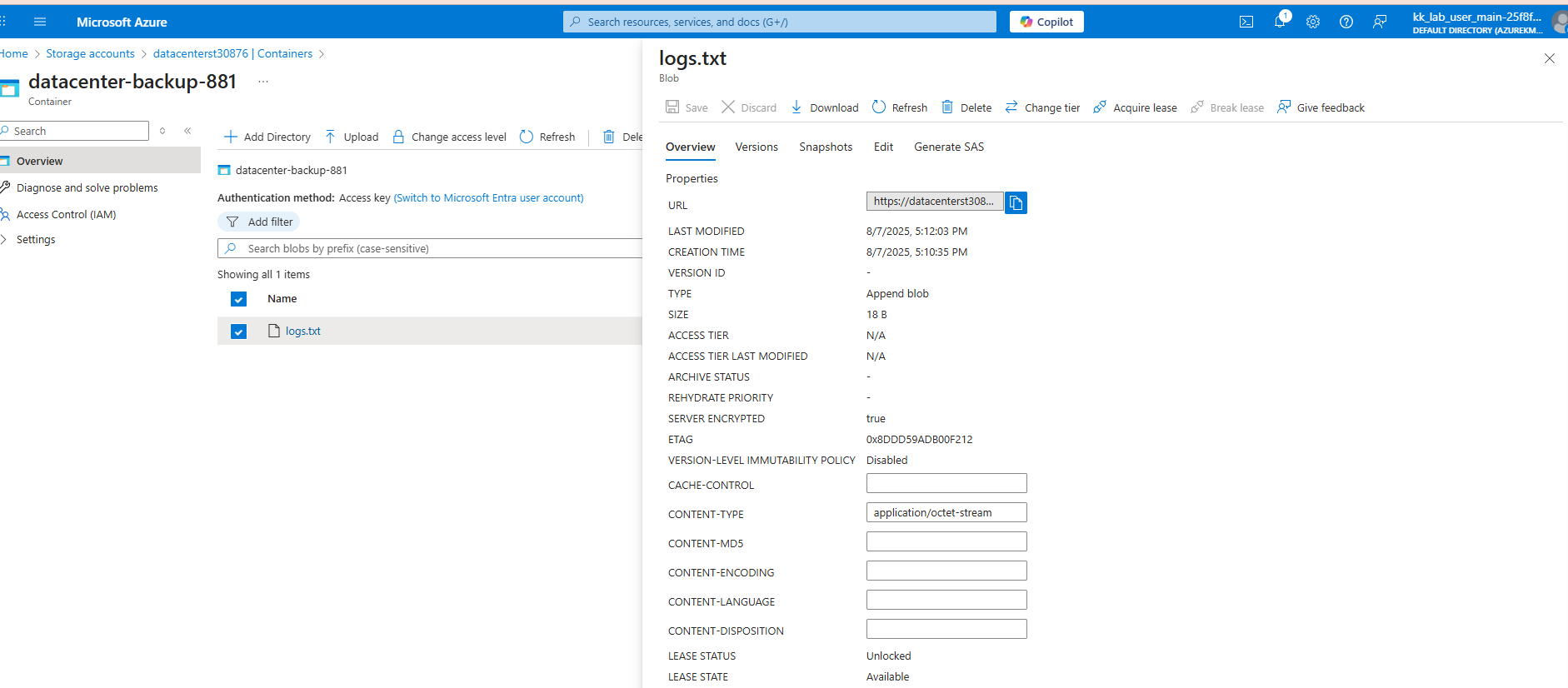Image resolution: width=1568 pixels, height=688 pixels.
Task: Click the Add filter button
Action: coord(259,222)
